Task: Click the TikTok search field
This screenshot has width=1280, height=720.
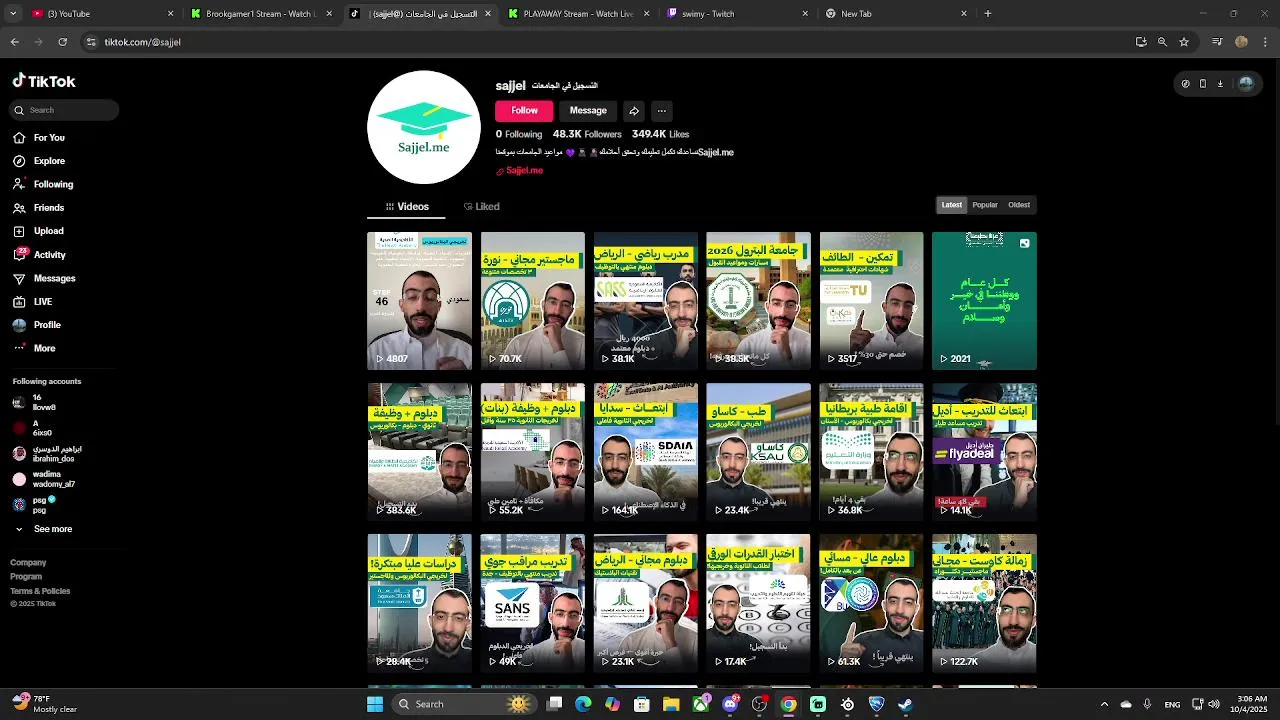Action: pyautogui.click(x=65, y=110)
